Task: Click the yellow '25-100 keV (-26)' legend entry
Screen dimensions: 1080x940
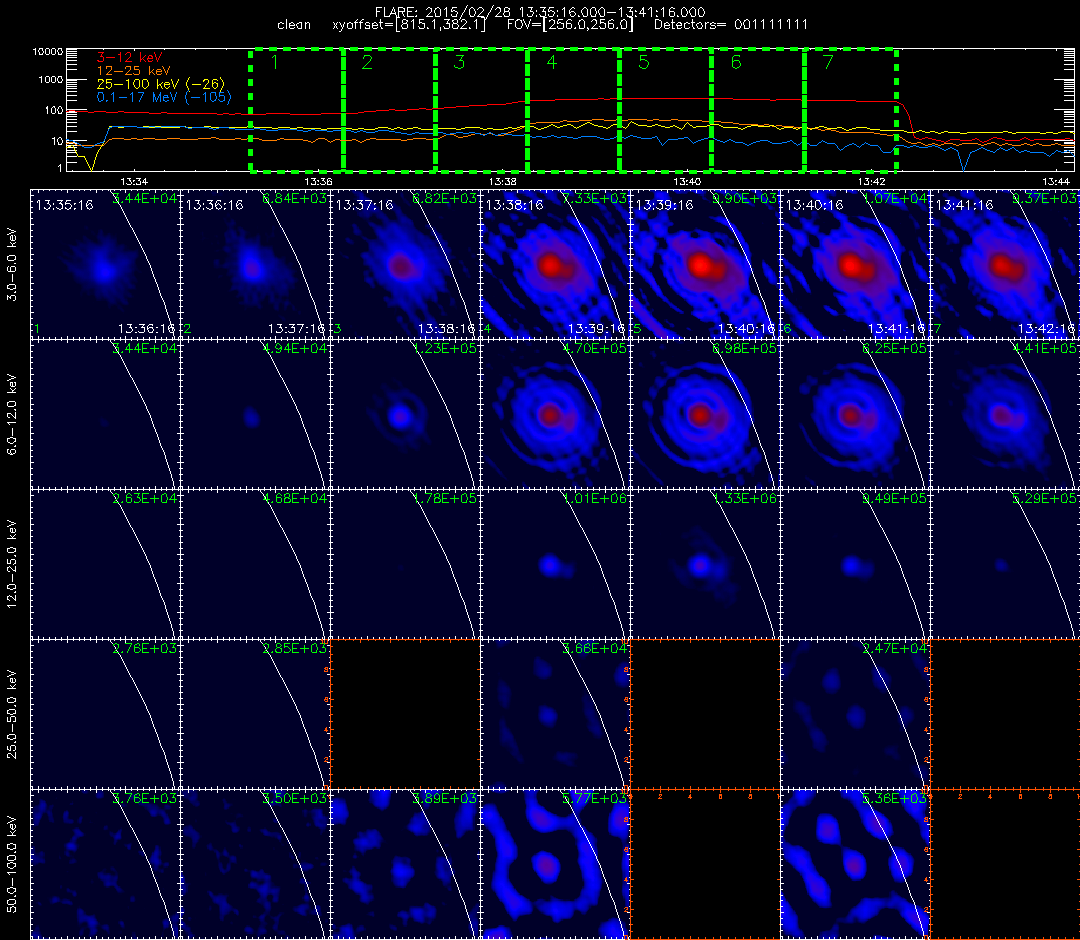Action: pos(160,83)
